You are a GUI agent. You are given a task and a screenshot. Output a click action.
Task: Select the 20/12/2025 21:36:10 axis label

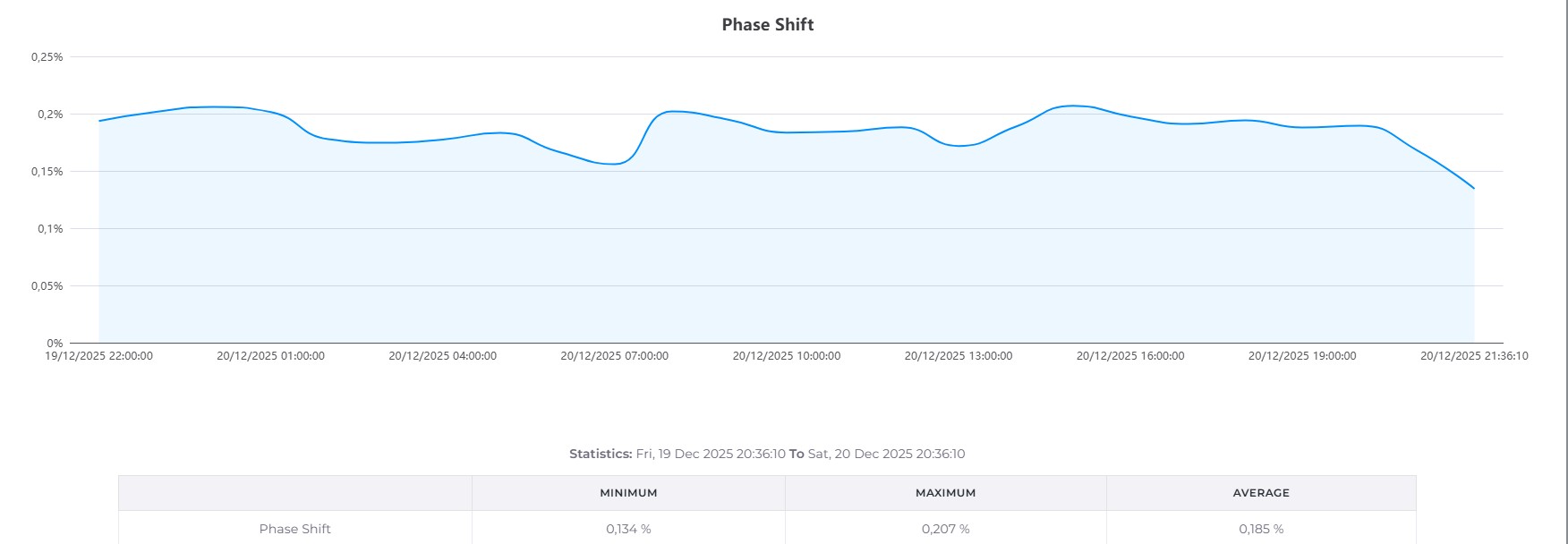point(1474,356)
